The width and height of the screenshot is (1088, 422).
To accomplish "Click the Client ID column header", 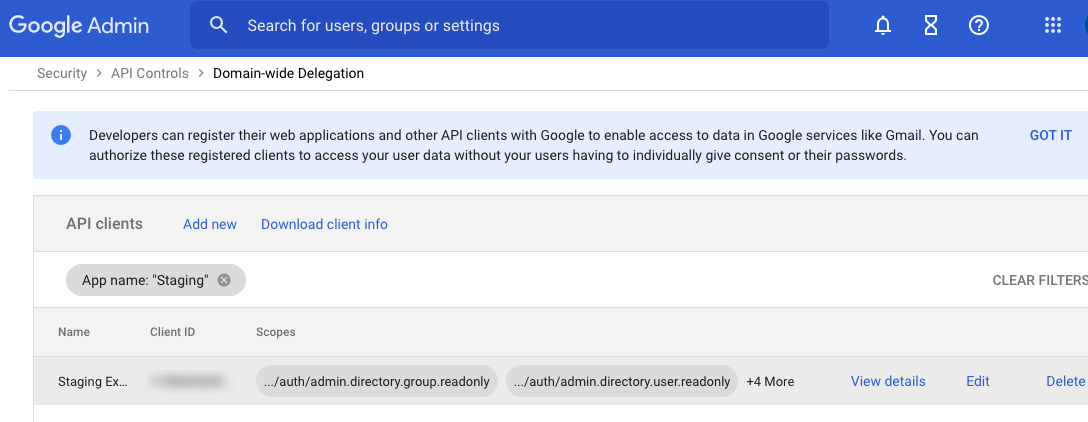I will pyautogui.click(x=172, y=332).
